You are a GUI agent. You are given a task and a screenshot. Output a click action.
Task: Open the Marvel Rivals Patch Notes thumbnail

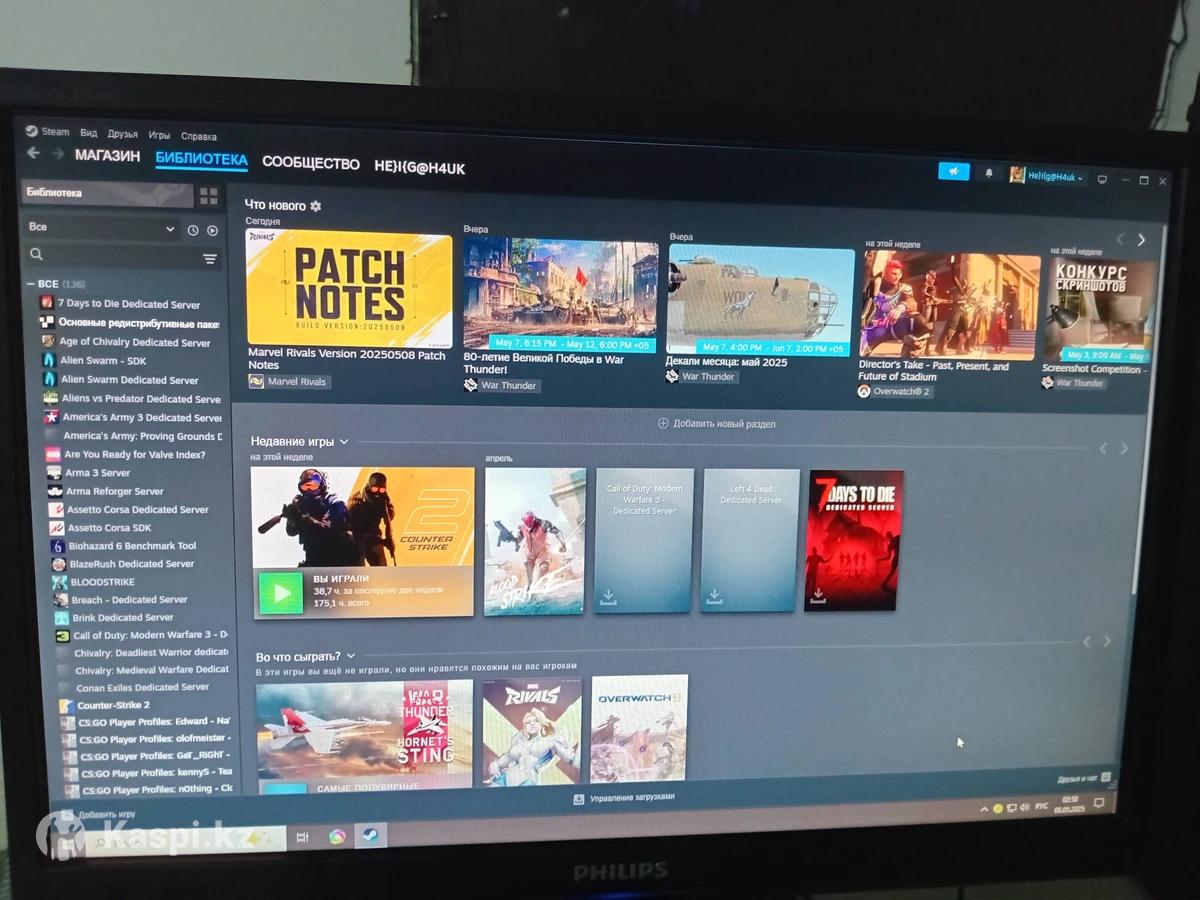(349, 288)
